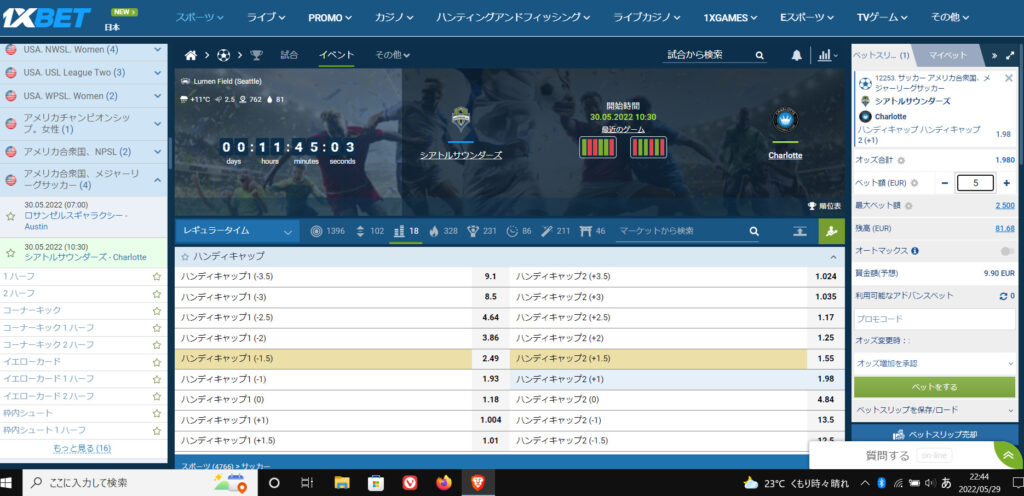
Task: Expand bet slip with the diagonal arrows icon
Action: (x=1010, y=55)
